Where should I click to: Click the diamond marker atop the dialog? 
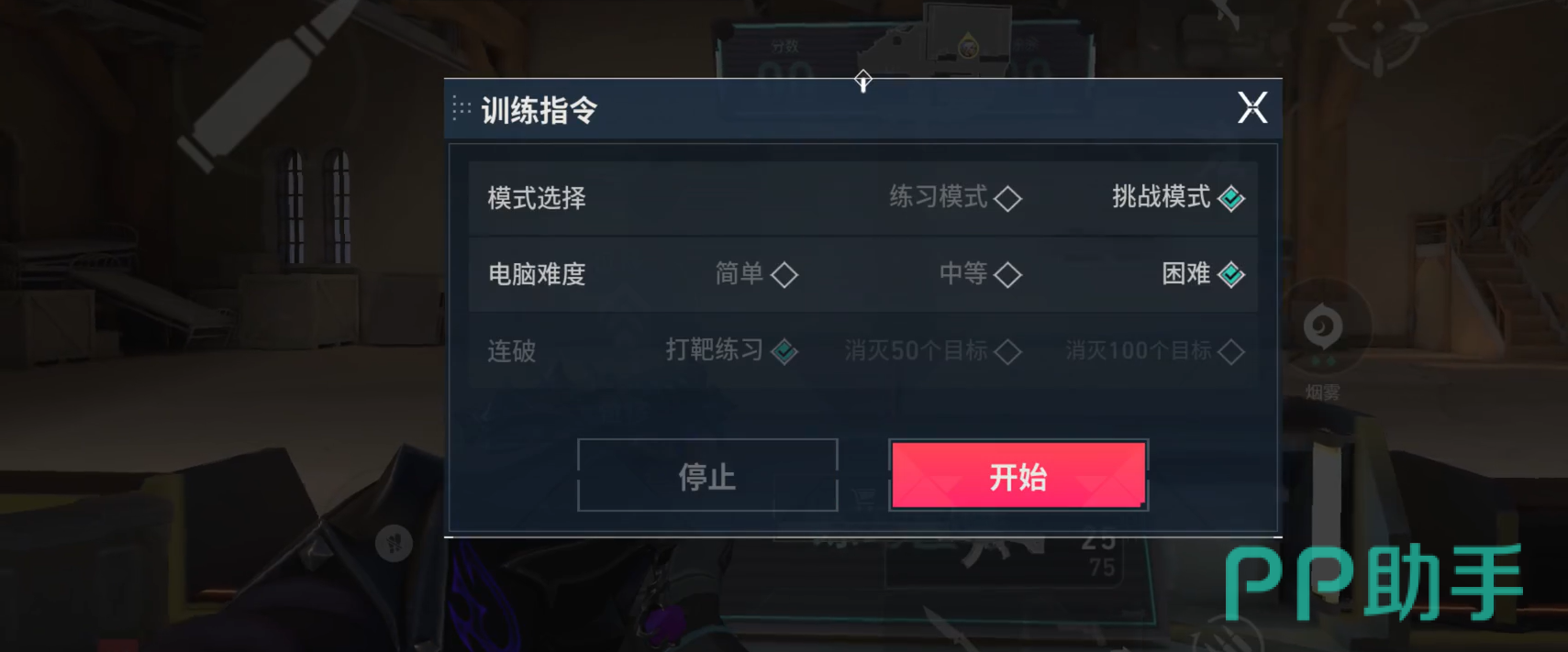(862, 81)
